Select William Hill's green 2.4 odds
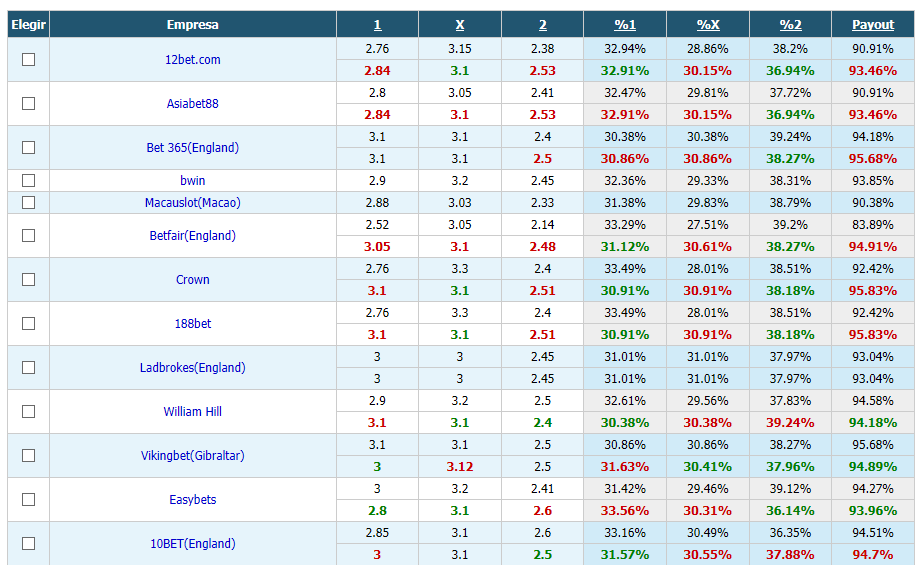Image resolution: width=921 pixels, height=565 pixels. coord(543,423)
